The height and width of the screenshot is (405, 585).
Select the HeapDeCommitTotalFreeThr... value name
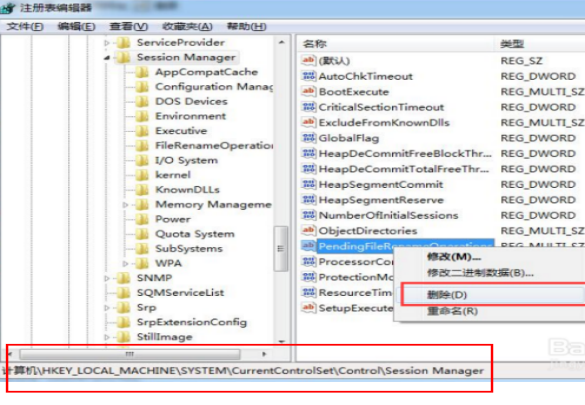click(404, 169)
